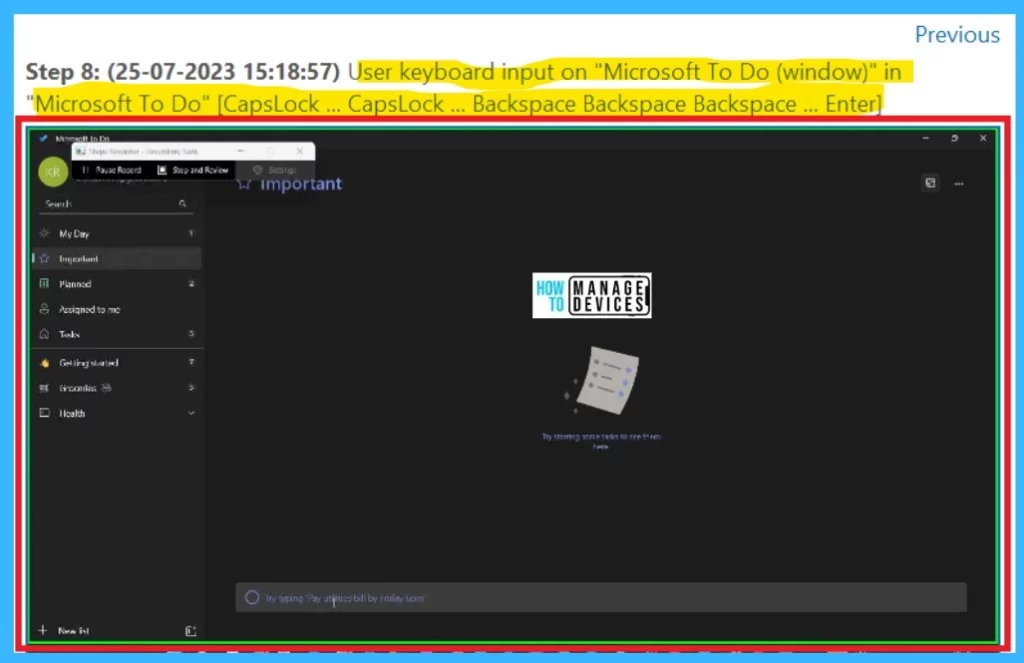Minimize the Steps Recorder window

(241, 151)
